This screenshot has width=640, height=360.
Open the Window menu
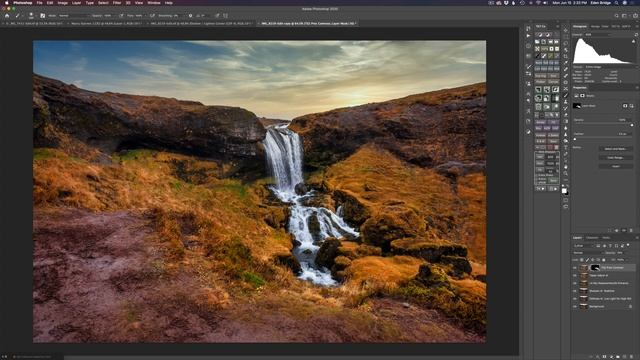click(154, 3)
